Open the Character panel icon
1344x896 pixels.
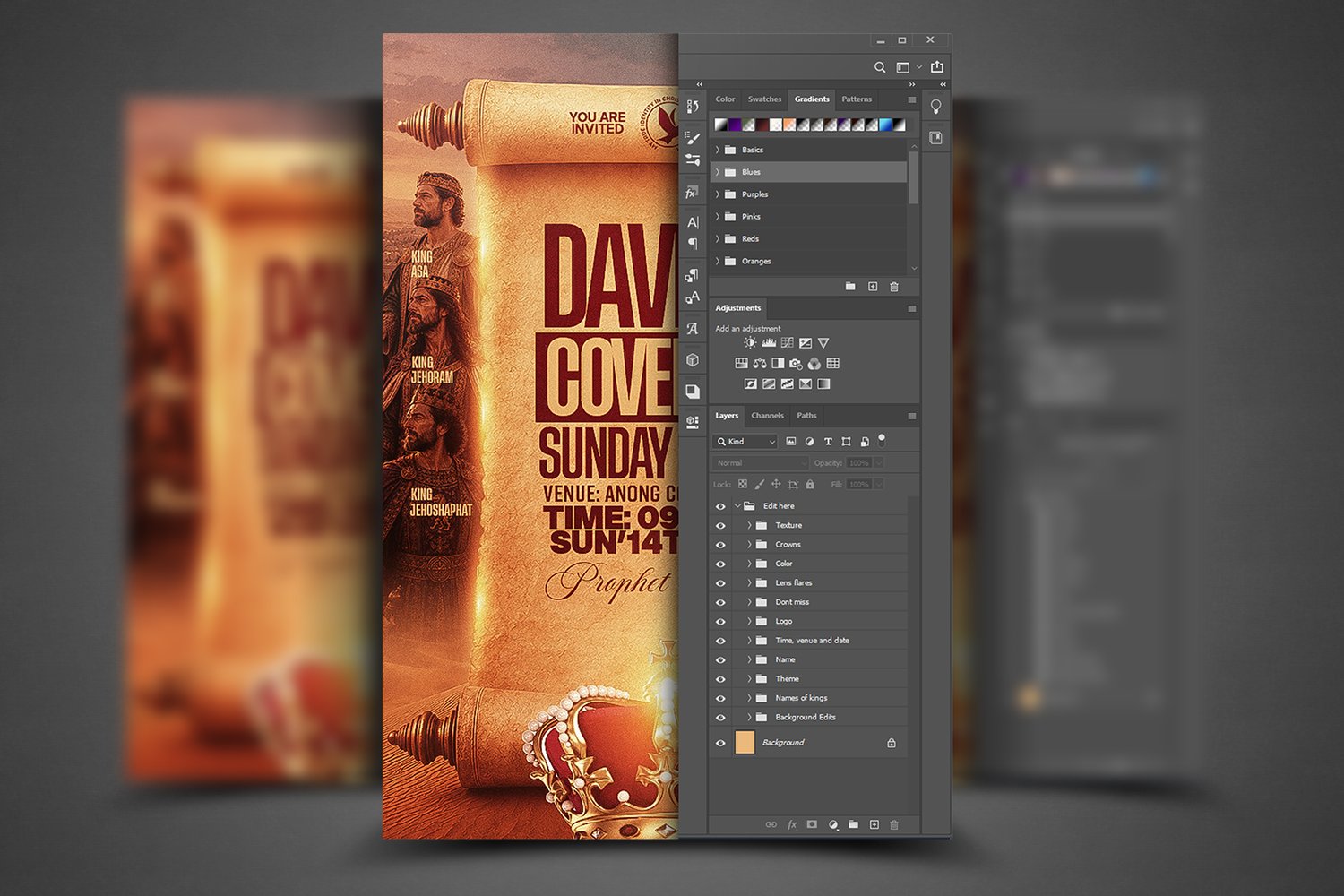[693, 222]
